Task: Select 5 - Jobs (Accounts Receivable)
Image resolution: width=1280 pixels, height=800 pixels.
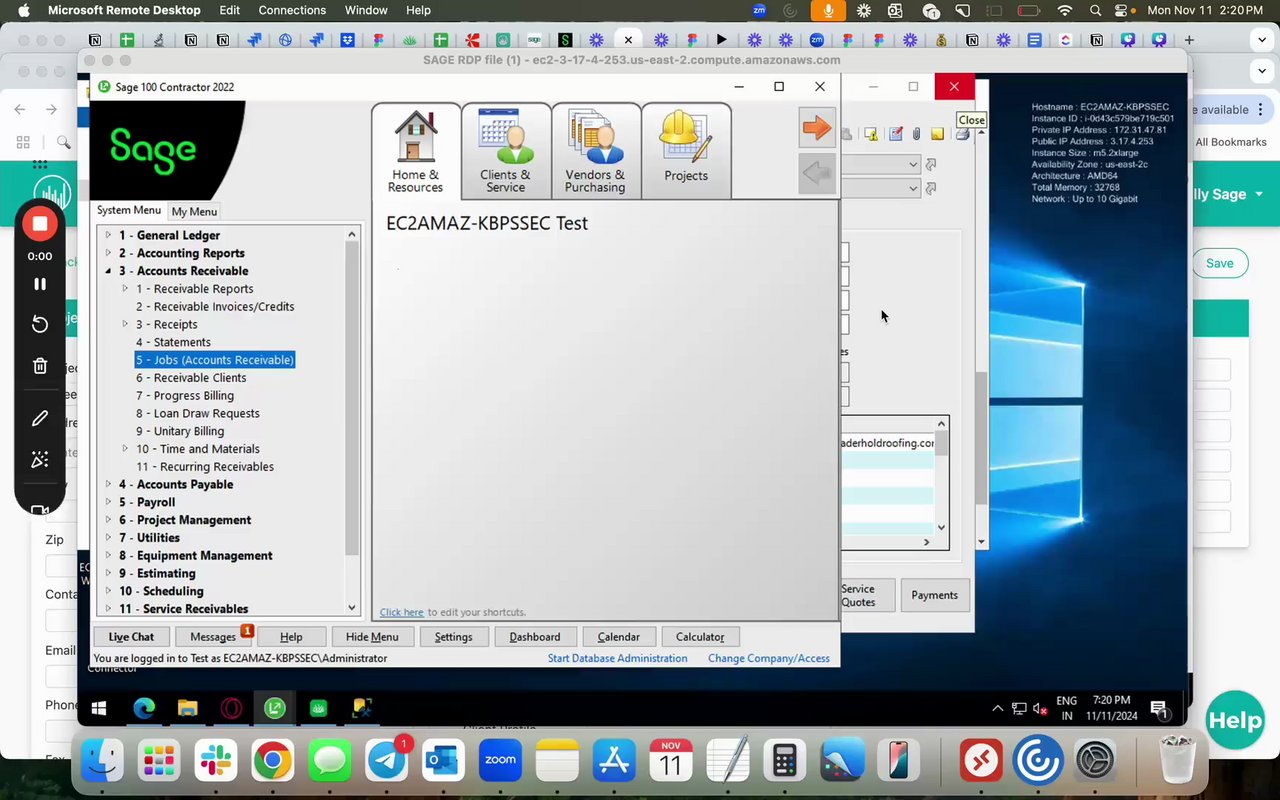Action: (x=215, y=360)
